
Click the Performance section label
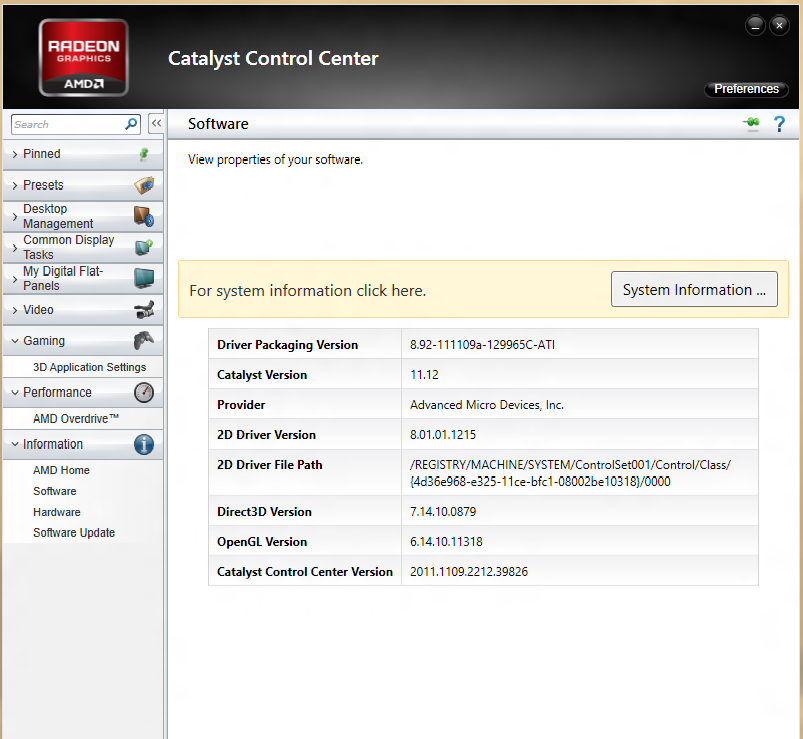pos(57,392)
